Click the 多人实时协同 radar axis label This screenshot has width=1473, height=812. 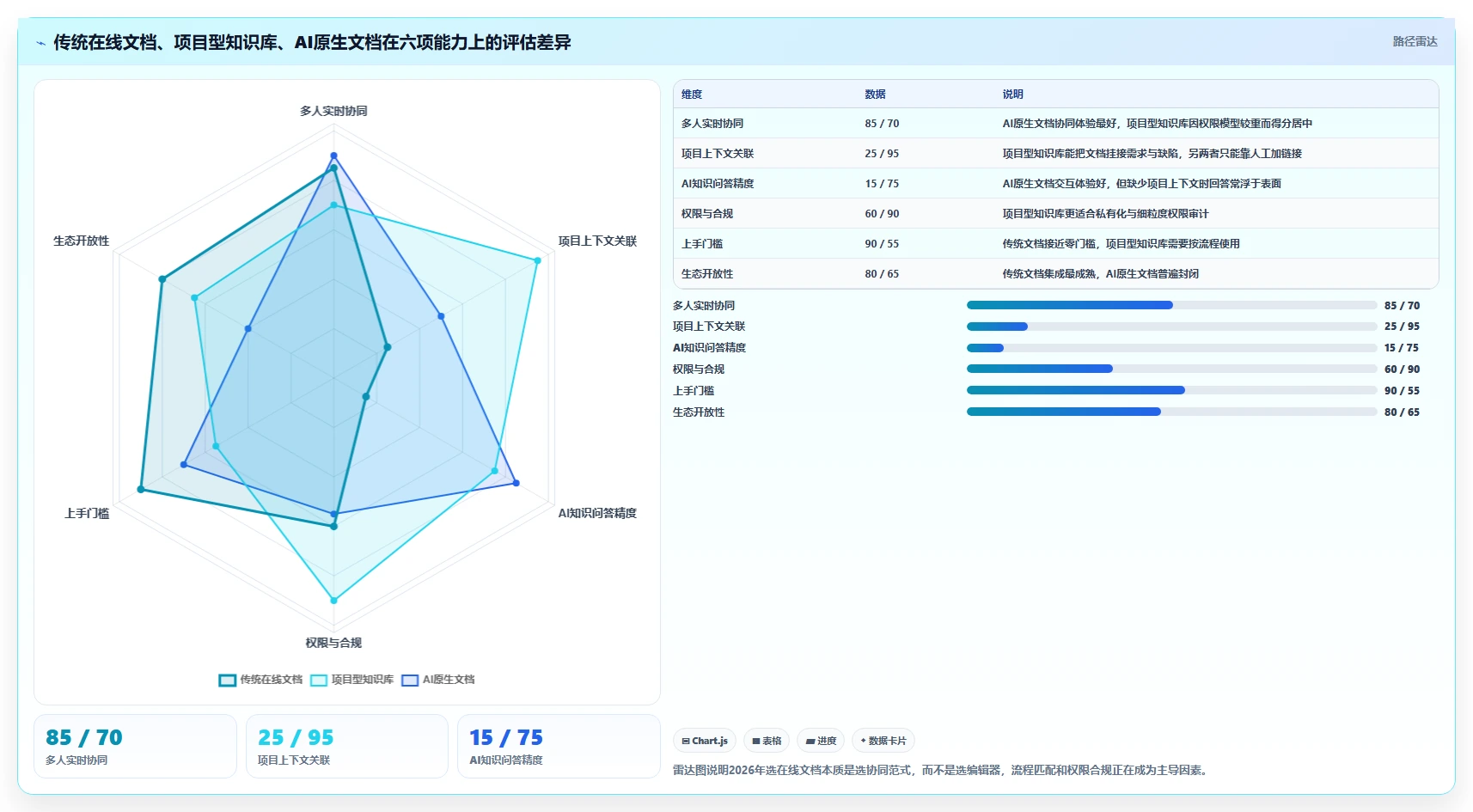pos(333,111)
